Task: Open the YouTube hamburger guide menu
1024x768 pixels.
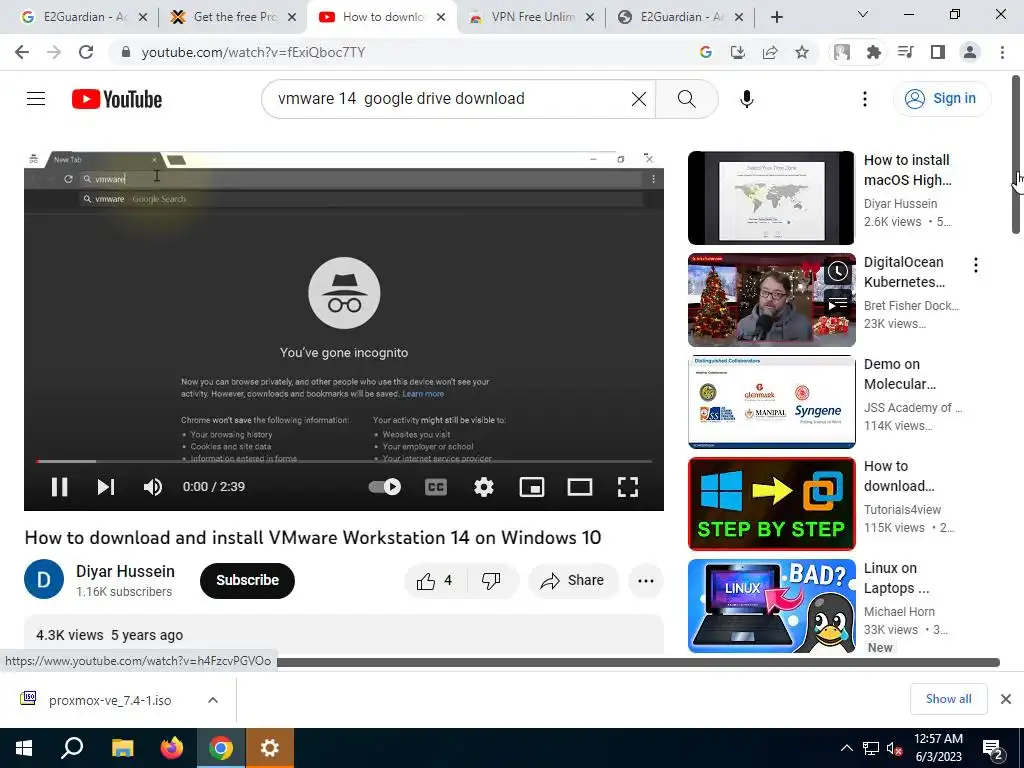Action: pyautogui.click(x=36, y=99)
